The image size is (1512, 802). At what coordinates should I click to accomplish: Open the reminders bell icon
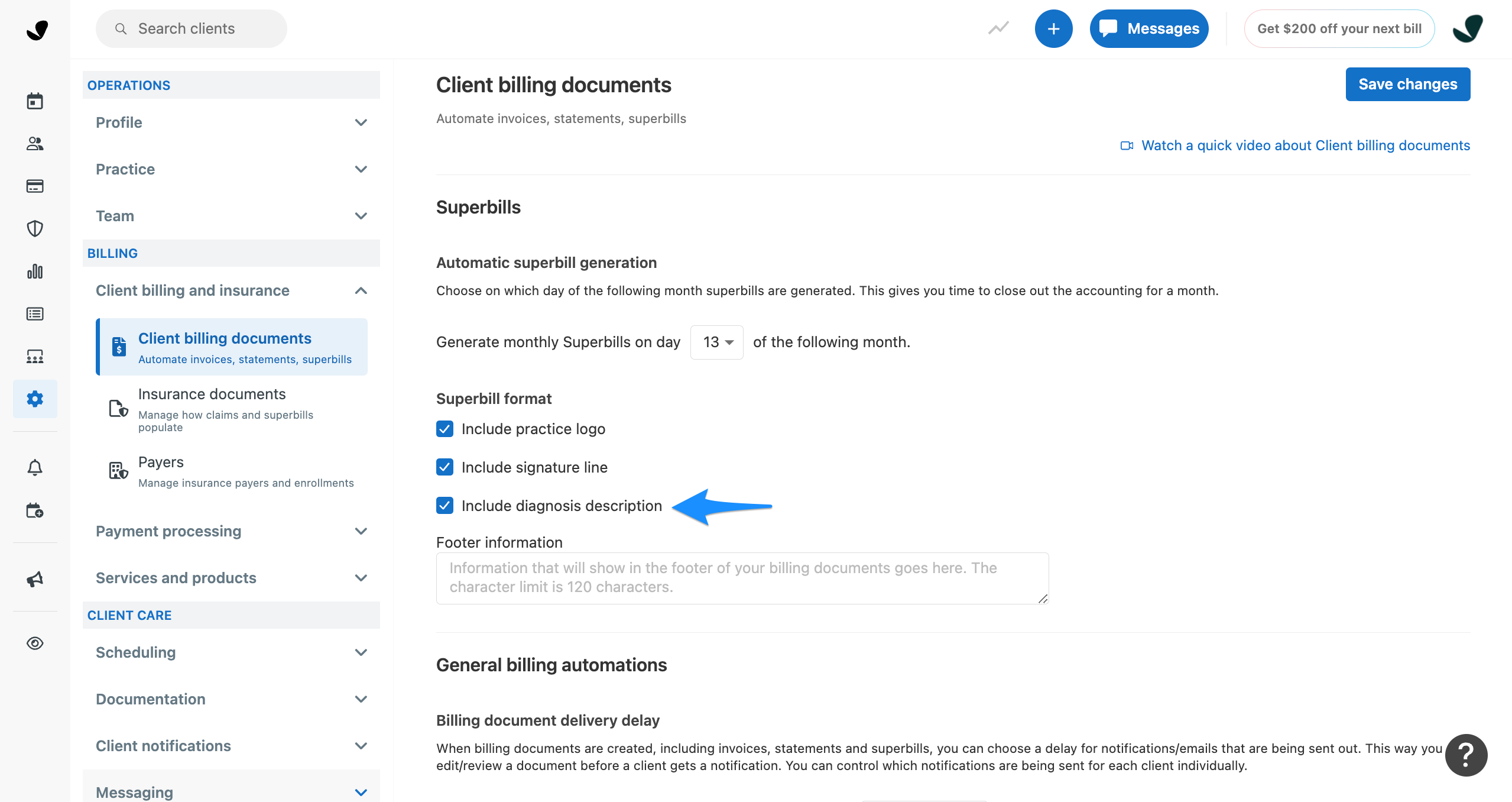[x=35, y=468]
